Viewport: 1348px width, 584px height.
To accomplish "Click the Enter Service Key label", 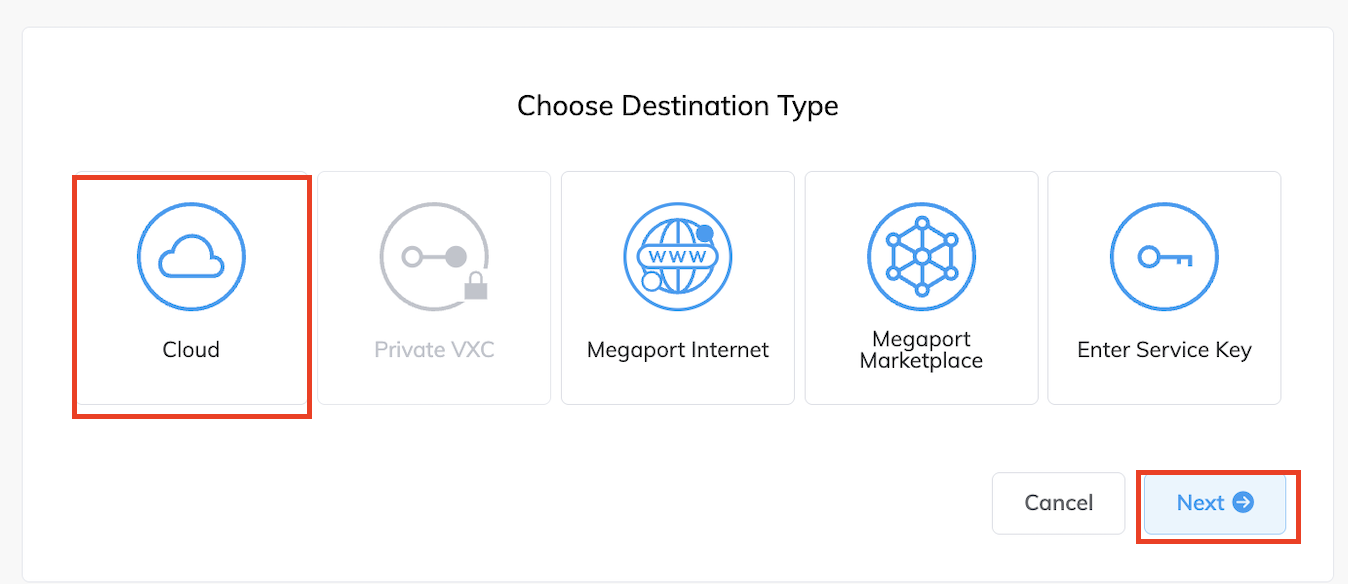I will [x=1164, y=349].
